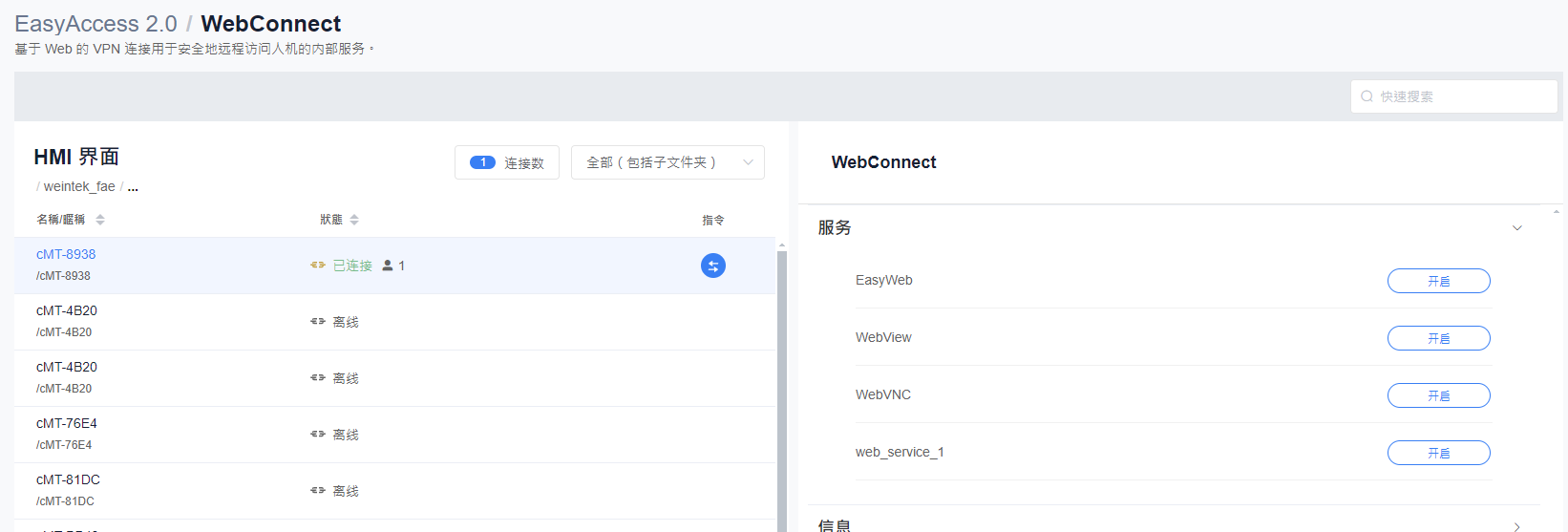The width and height of the screenshot is (1568, 532).
Task: Select the cMT-76E4 device row
Action: point(394,435)
